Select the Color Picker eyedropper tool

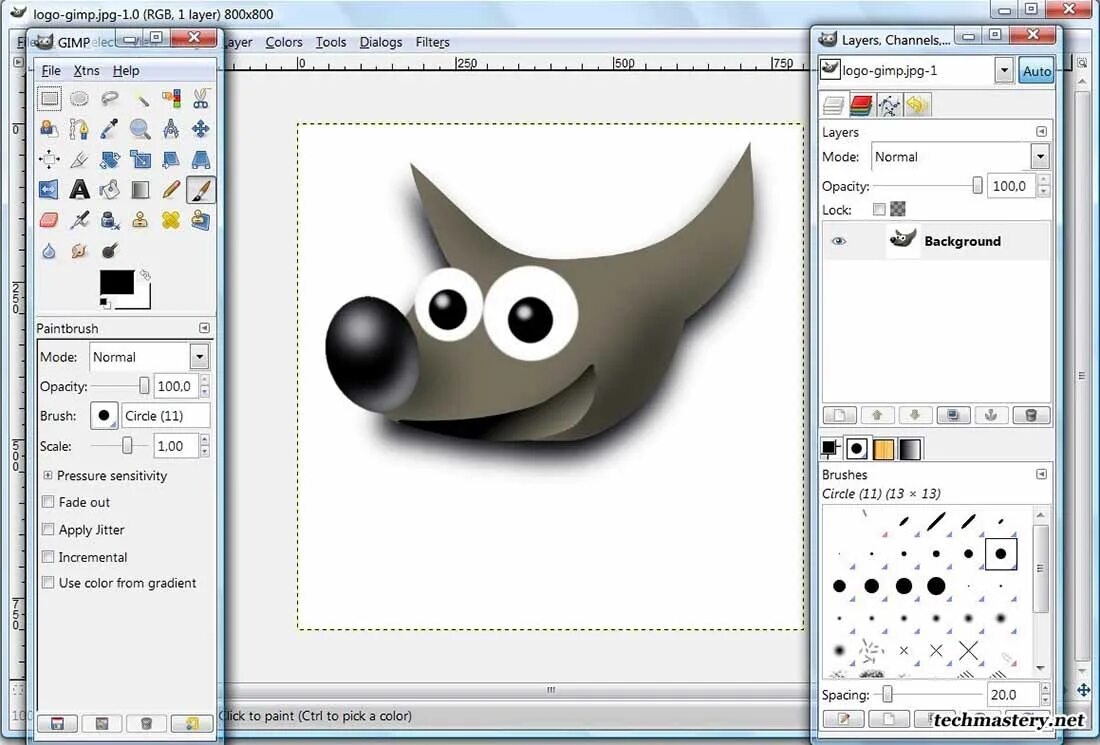109,129
